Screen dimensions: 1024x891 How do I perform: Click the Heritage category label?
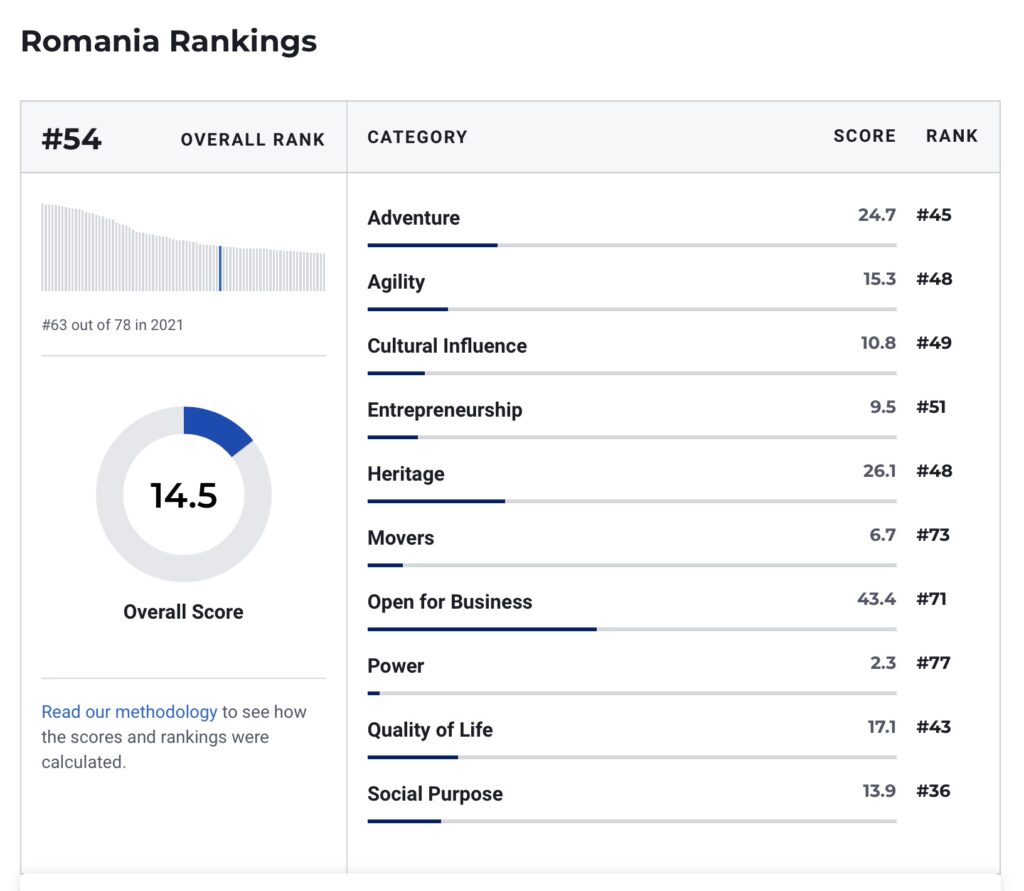point(406,474)
